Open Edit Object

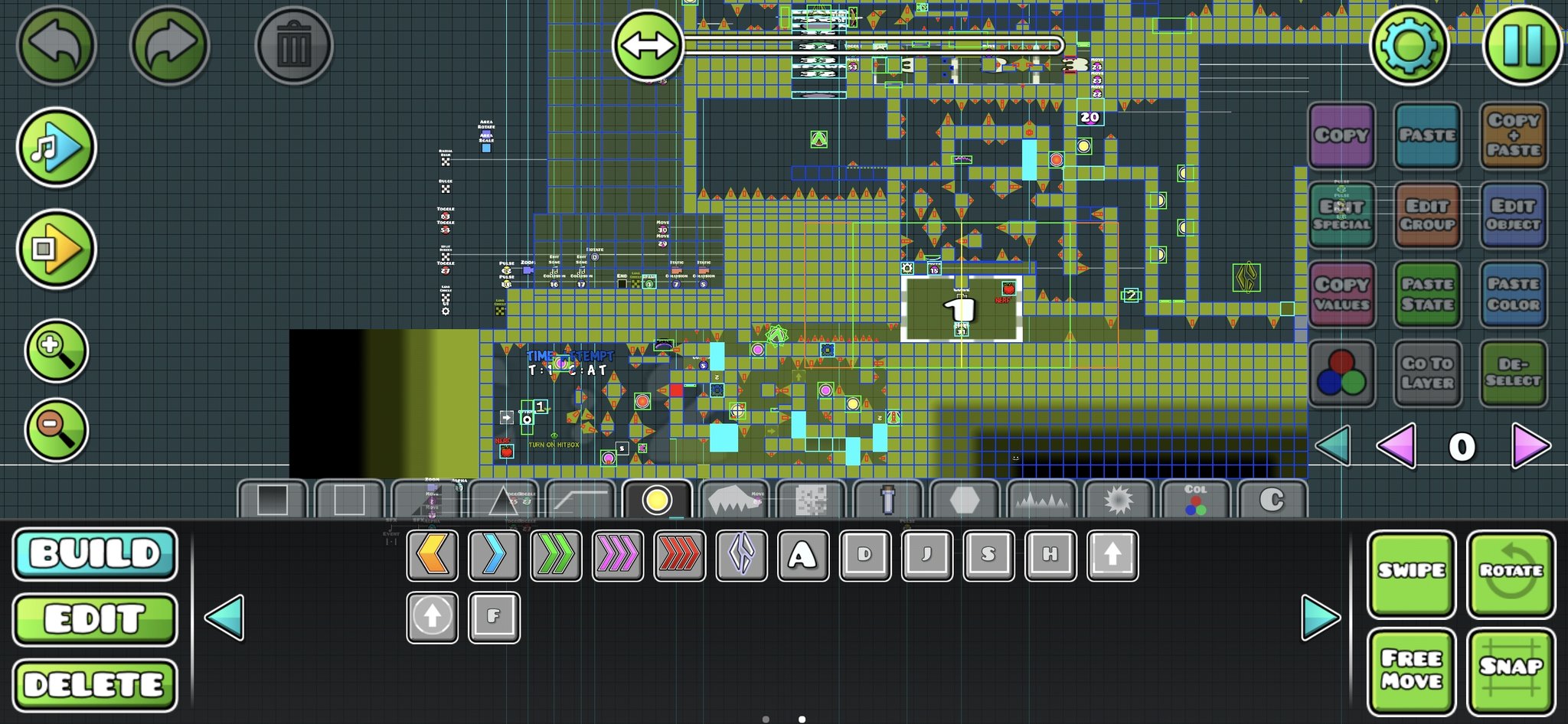[1514, 215]
